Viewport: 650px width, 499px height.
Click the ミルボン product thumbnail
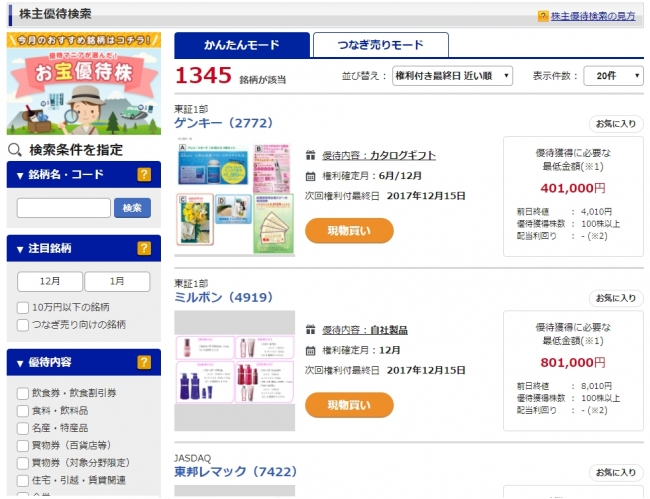pyautogui.click(x=235, y=371)
